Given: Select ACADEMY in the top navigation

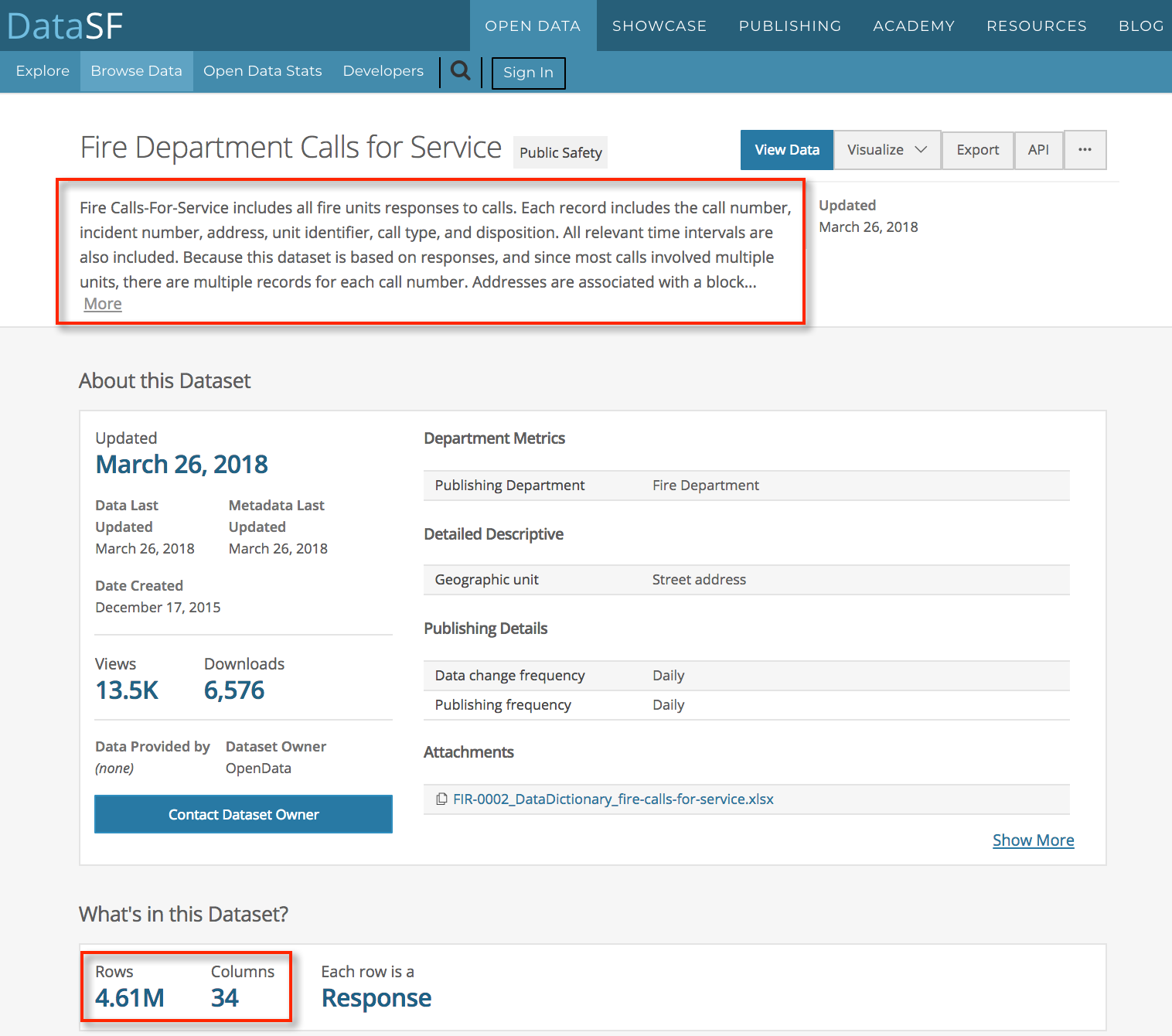Looking at the screenshot, I should [914, 26].
